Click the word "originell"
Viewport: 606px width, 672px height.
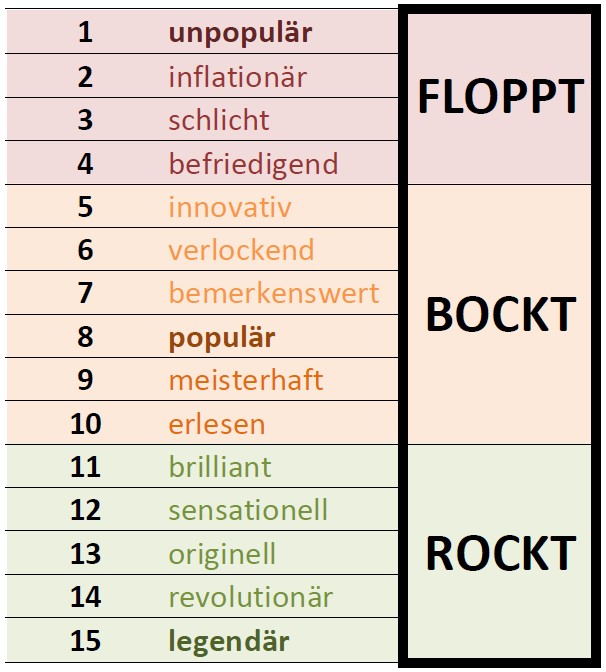(x=222, y=554)
